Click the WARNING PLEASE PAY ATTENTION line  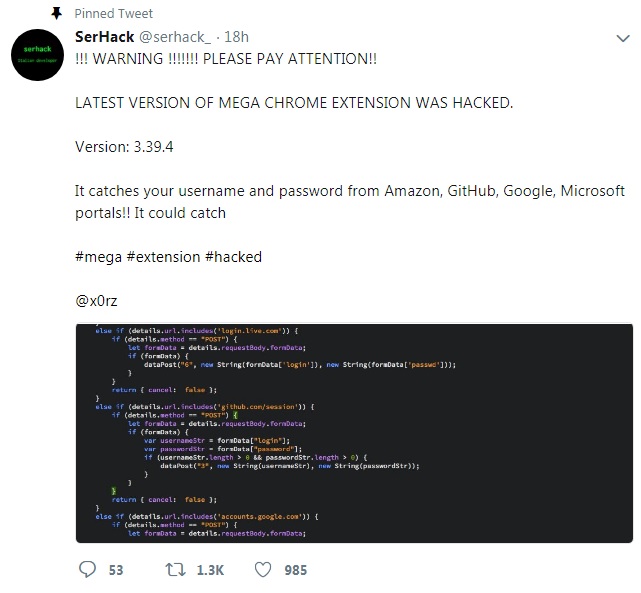(x=226, y=58)
